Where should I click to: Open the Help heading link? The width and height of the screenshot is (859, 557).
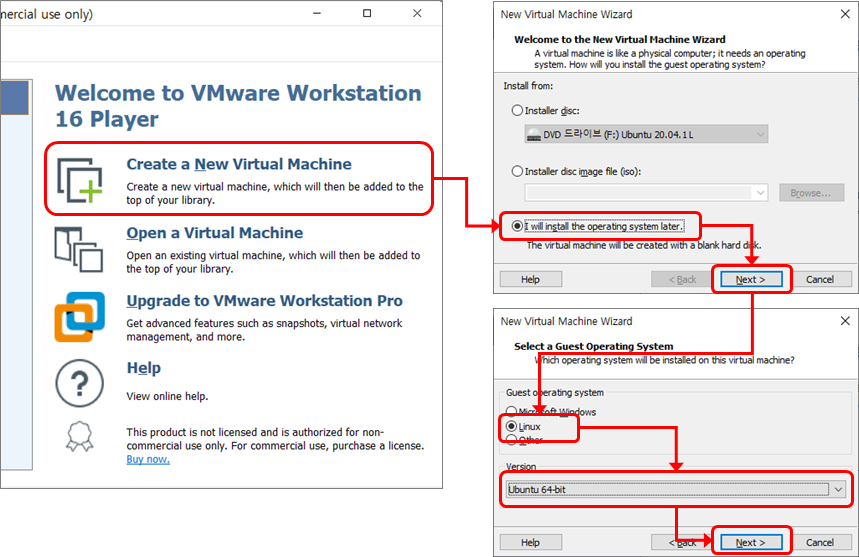144,368
